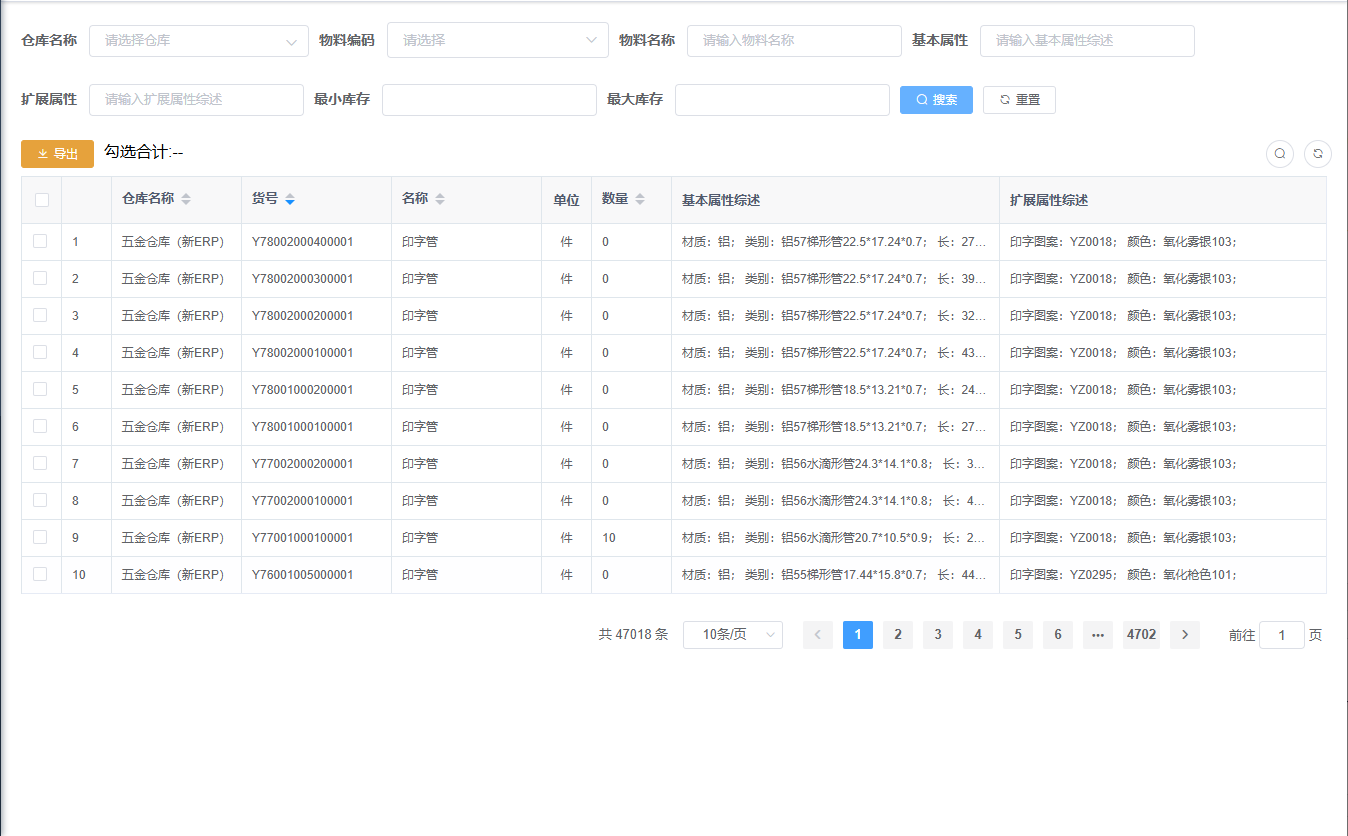This screenshot has width=1348, height=836.
Task: Open the 仓库名称 warehouse dropdown
Action: [198, 41]
